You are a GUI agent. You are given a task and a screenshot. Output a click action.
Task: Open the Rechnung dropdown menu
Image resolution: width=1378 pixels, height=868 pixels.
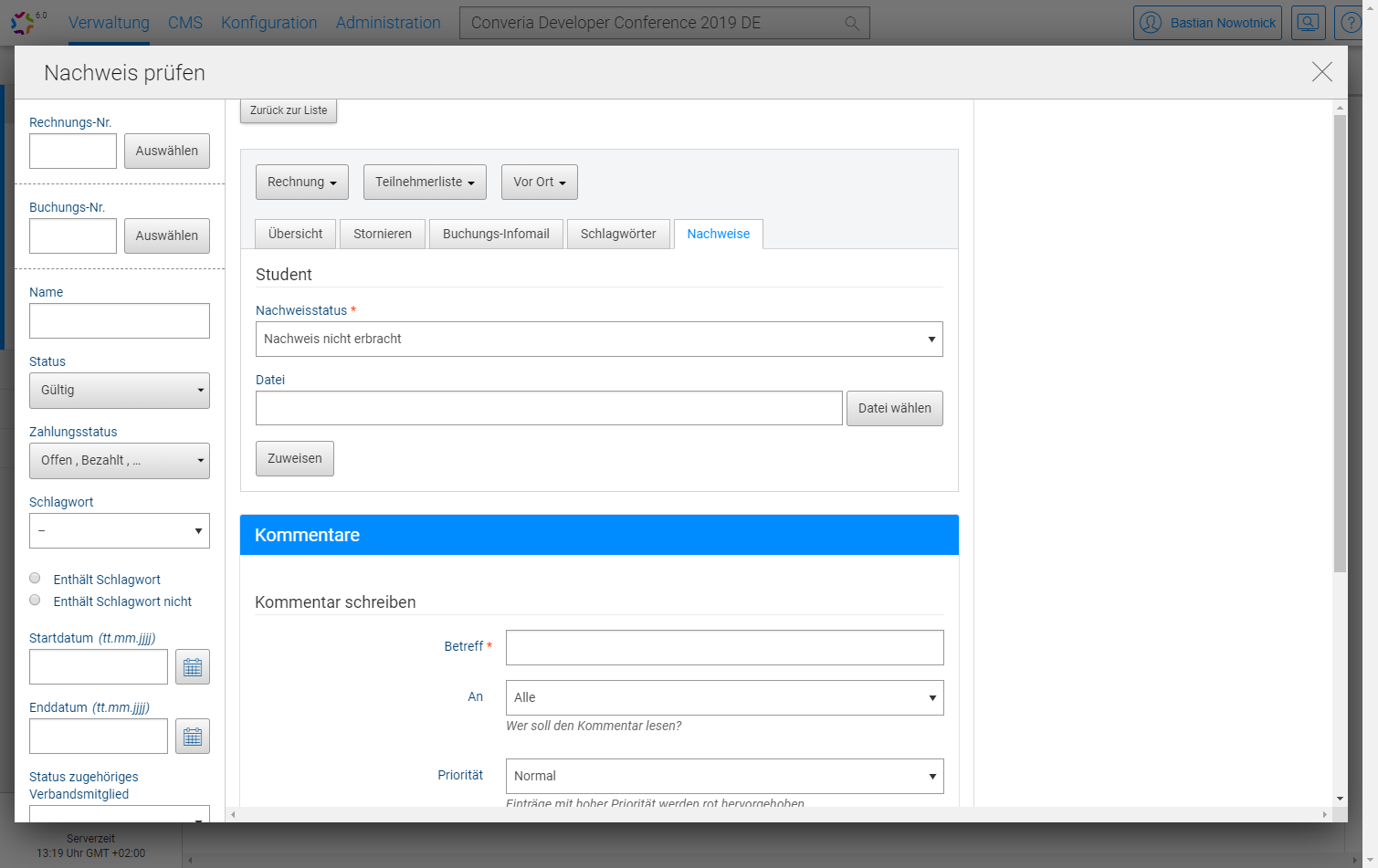[x=301, y=183]
